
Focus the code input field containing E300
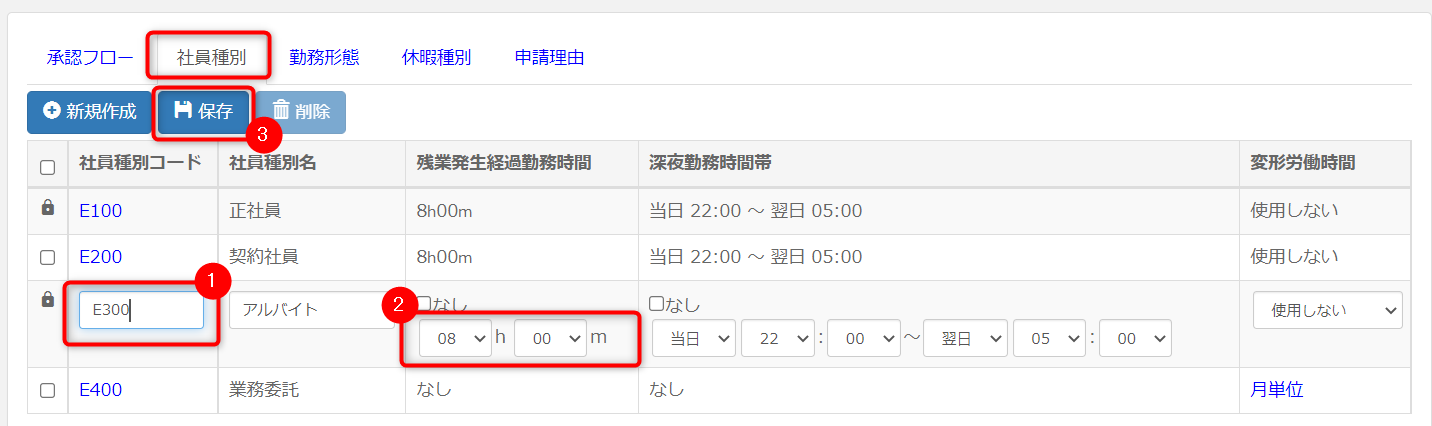141,310
